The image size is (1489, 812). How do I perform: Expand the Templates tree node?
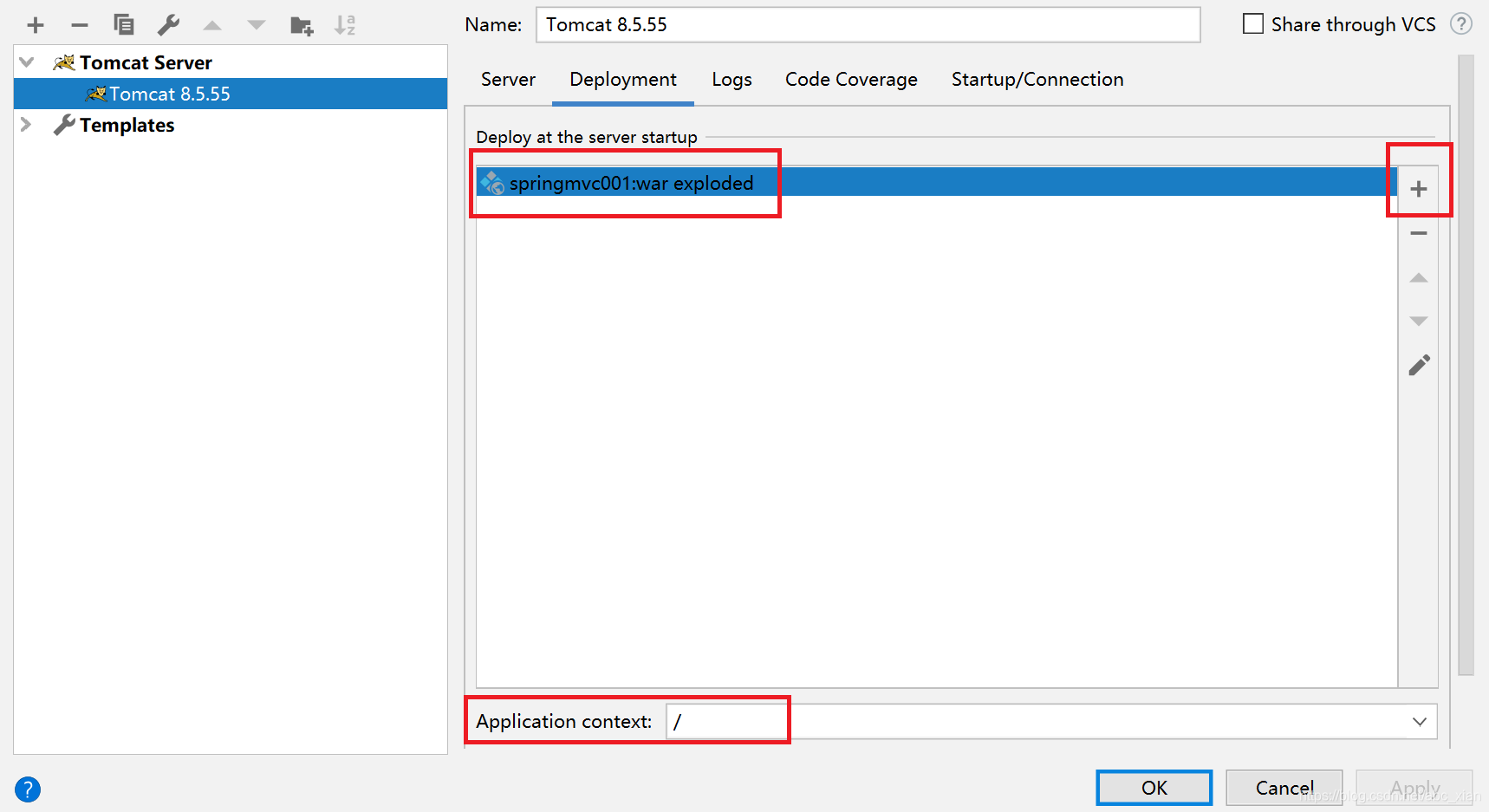(x=27, y=125)
